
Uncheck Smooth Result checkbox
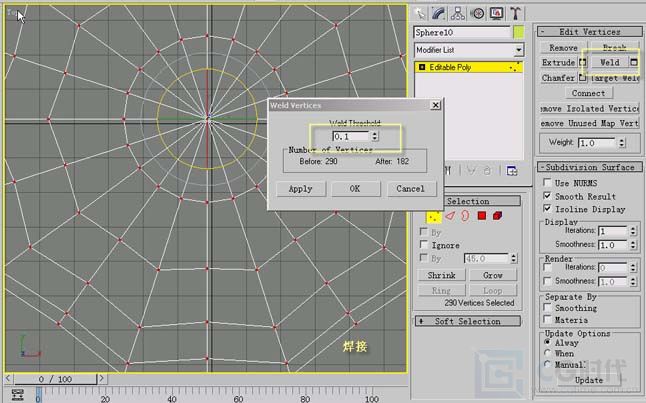[548, 196]
